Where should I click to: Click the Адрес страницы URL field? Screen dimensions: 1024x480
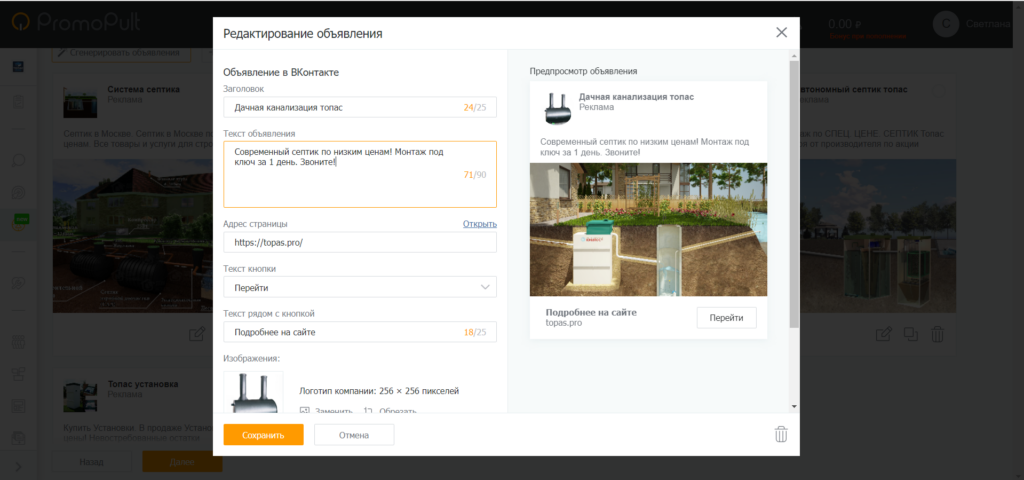(x=360, y=242)
